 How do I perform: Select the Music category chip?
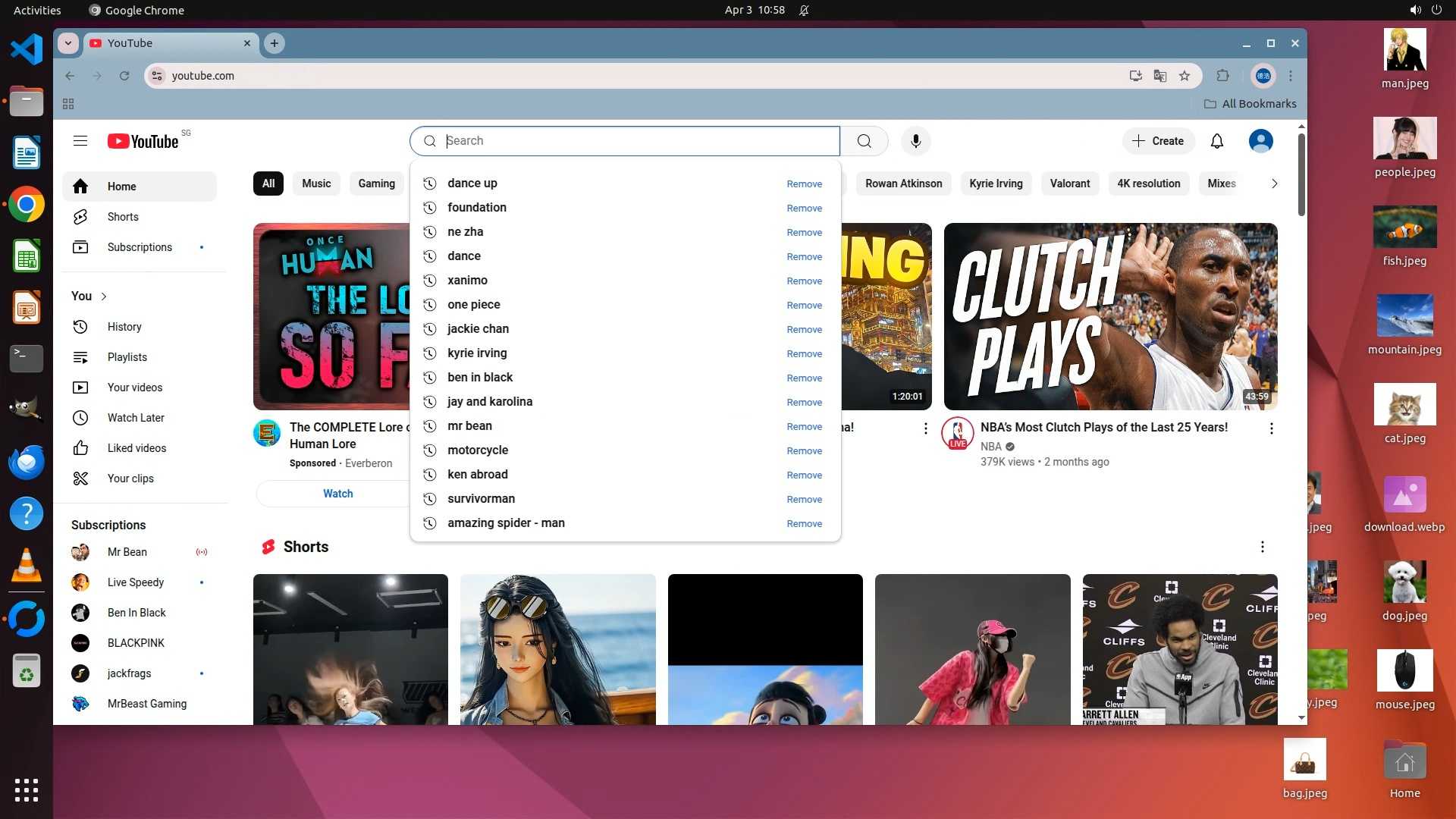(316, 184)
